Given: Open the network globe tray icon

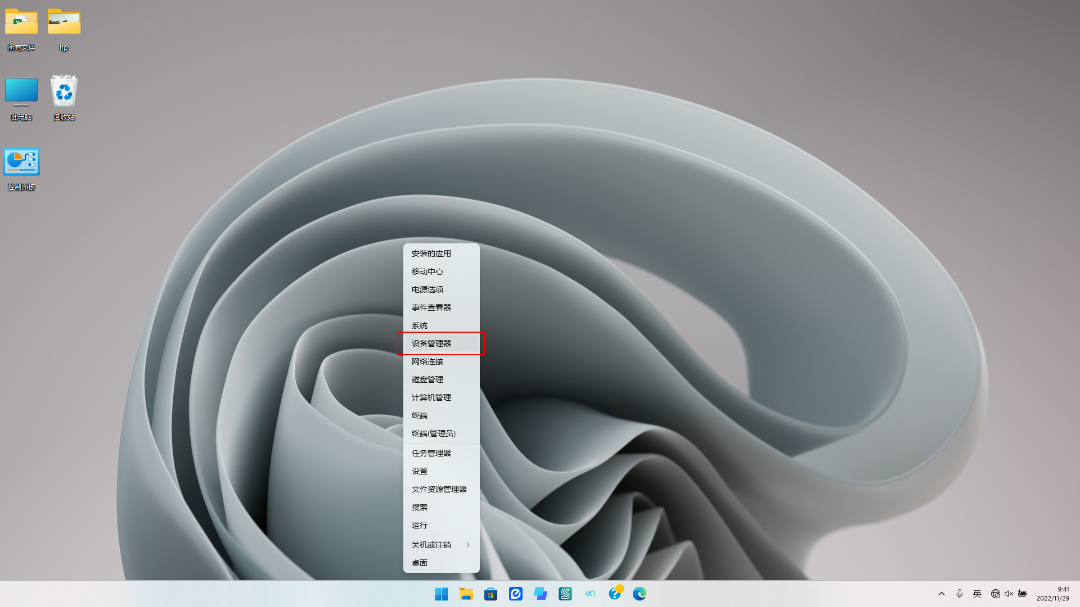Looking at the screenshot, I should pyautogui.click(x=995, y=594).
